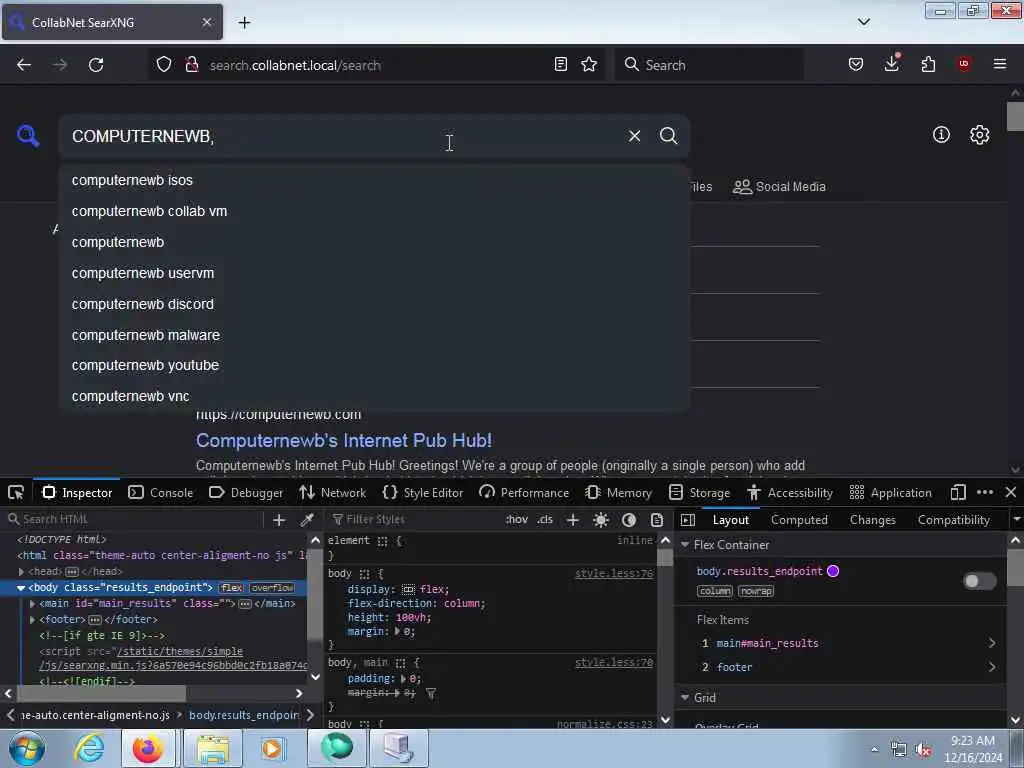The width and height of the screenshot is (1024, 768).
Task: Collapse the body element tree node
Action: coord(21,588)
